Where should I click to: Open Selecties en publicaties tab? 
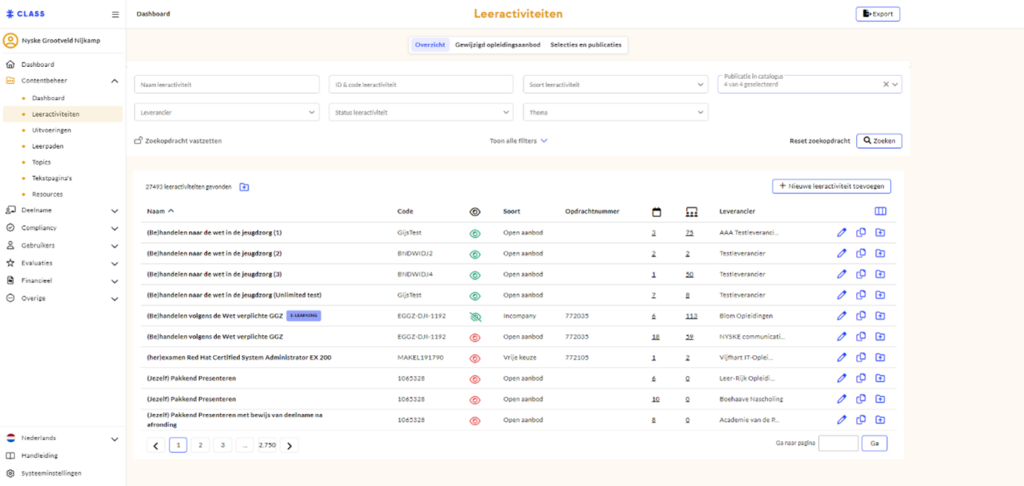(585, 45)
